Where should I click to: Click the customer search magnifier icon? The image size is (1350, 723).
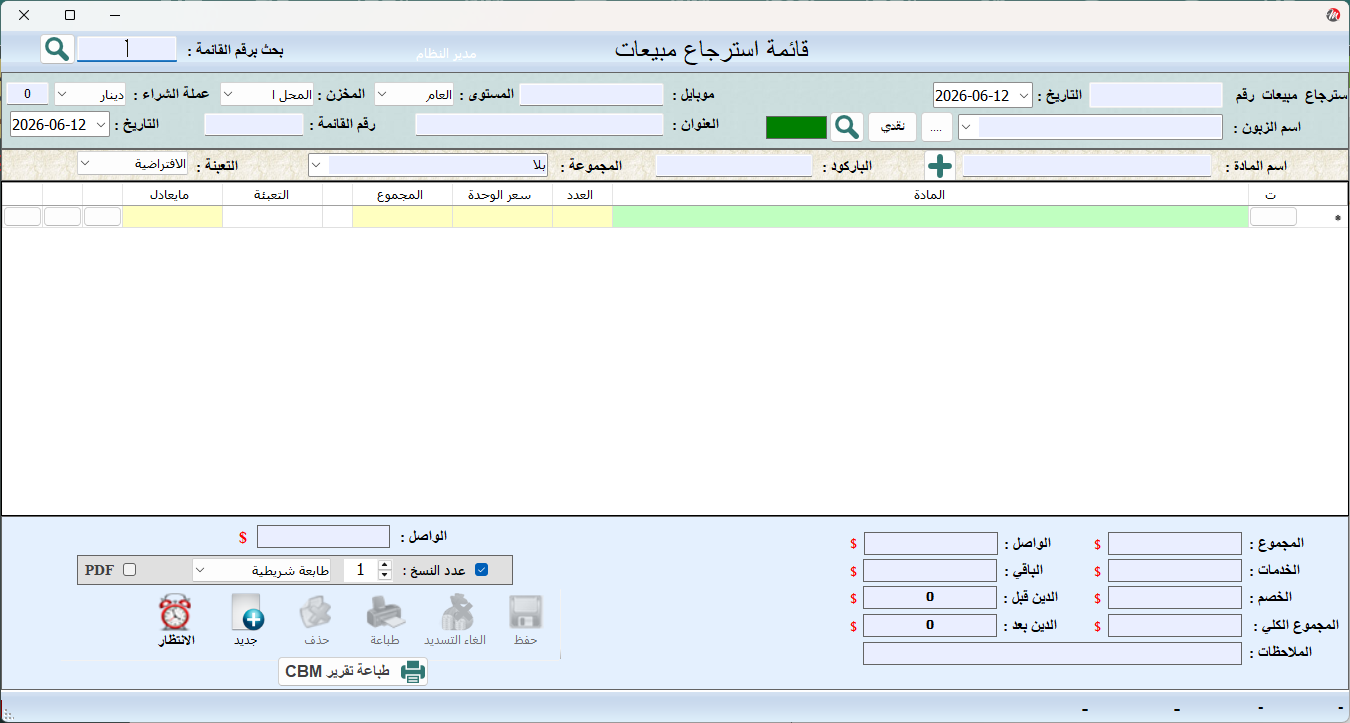[847, 127]
